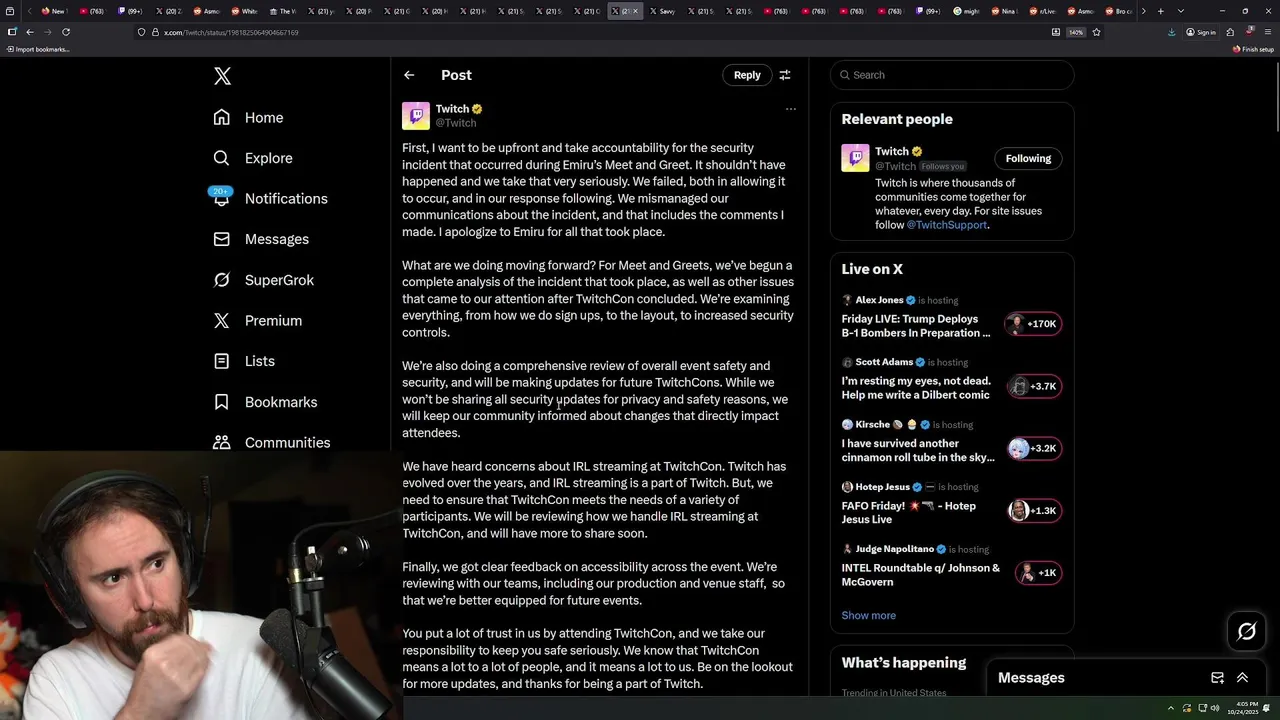Image resolution: width=1280 pixels, height=720 pixels.
Task: Click the +170K listener badge
Action: [x=1034, y=324]
